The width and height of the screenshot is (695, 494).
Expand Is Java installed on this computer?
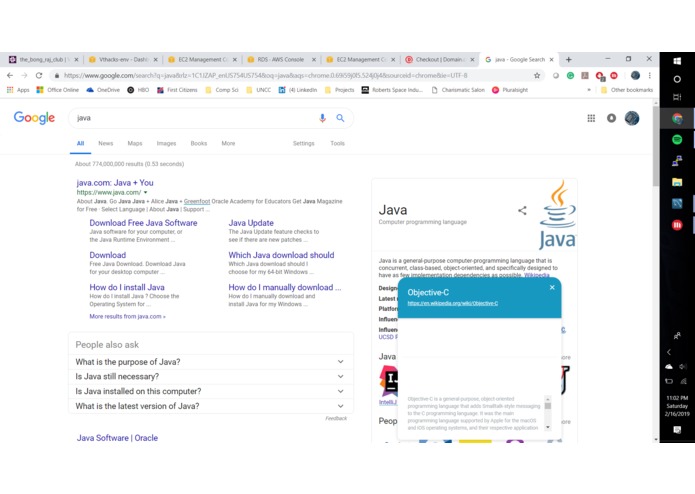[x=211, y=391]
